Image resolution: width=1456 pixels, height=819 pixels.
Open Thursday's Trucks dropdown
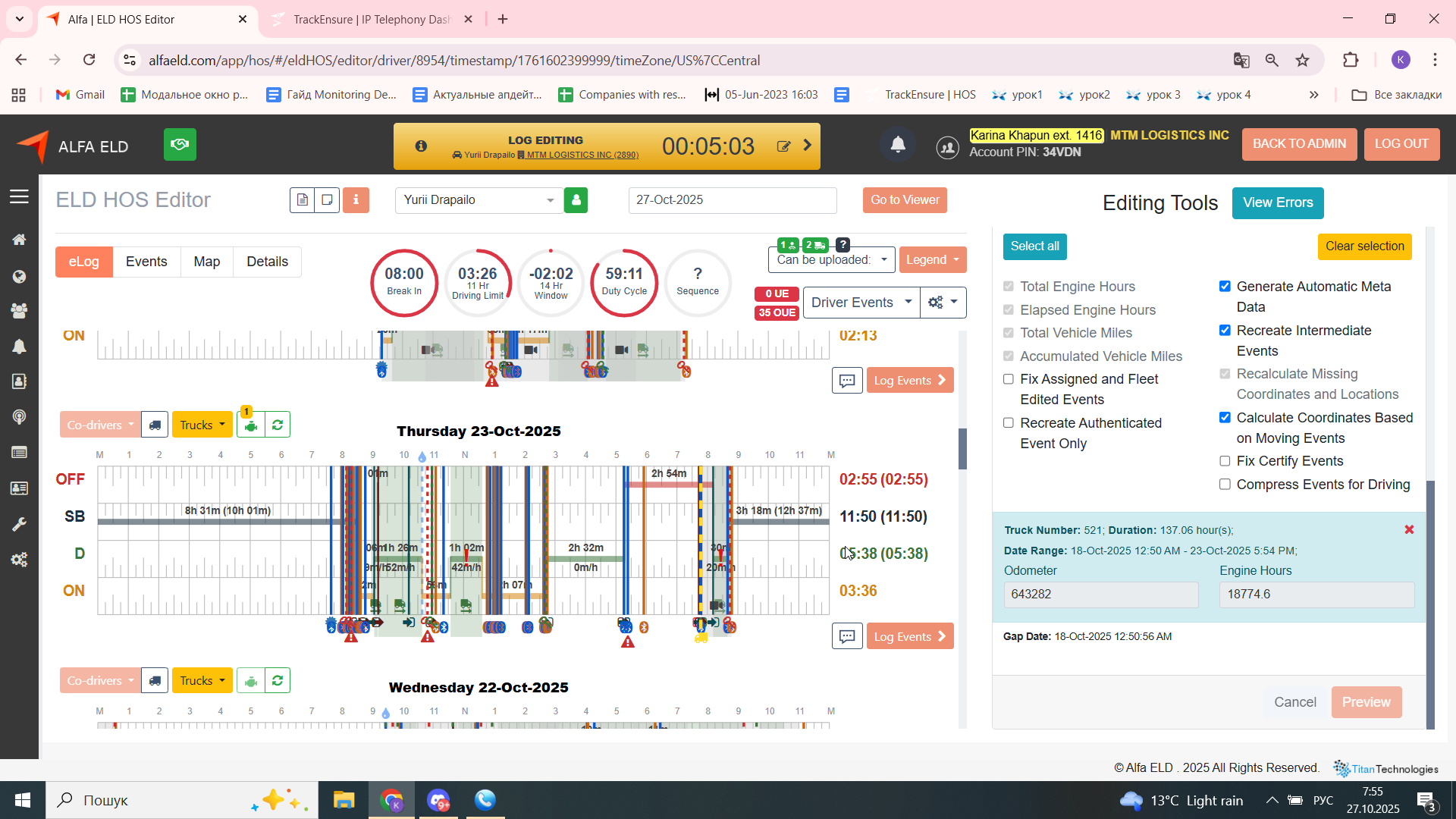click(x=202, y=425)
